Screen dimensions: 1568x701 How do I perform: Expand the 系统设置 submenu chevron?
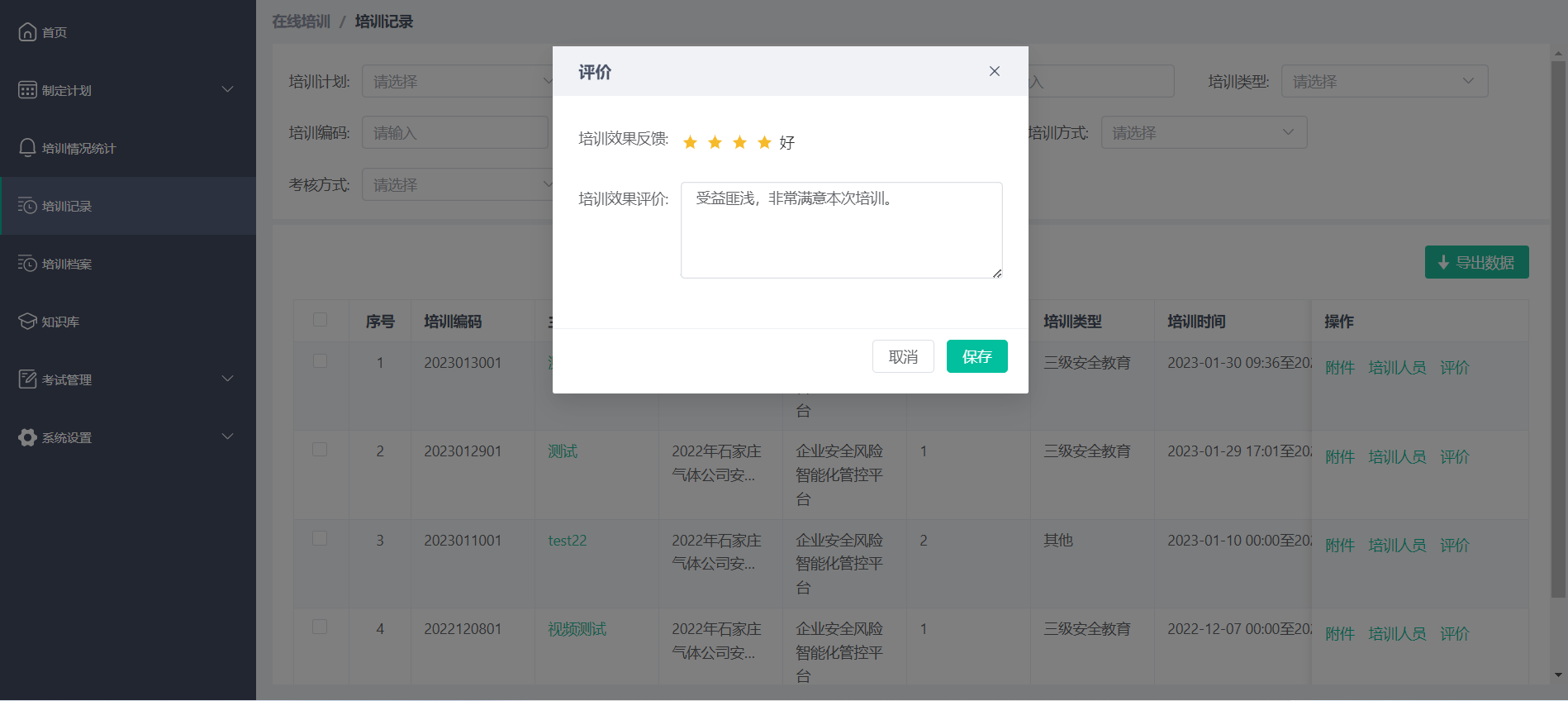point(228,436)
